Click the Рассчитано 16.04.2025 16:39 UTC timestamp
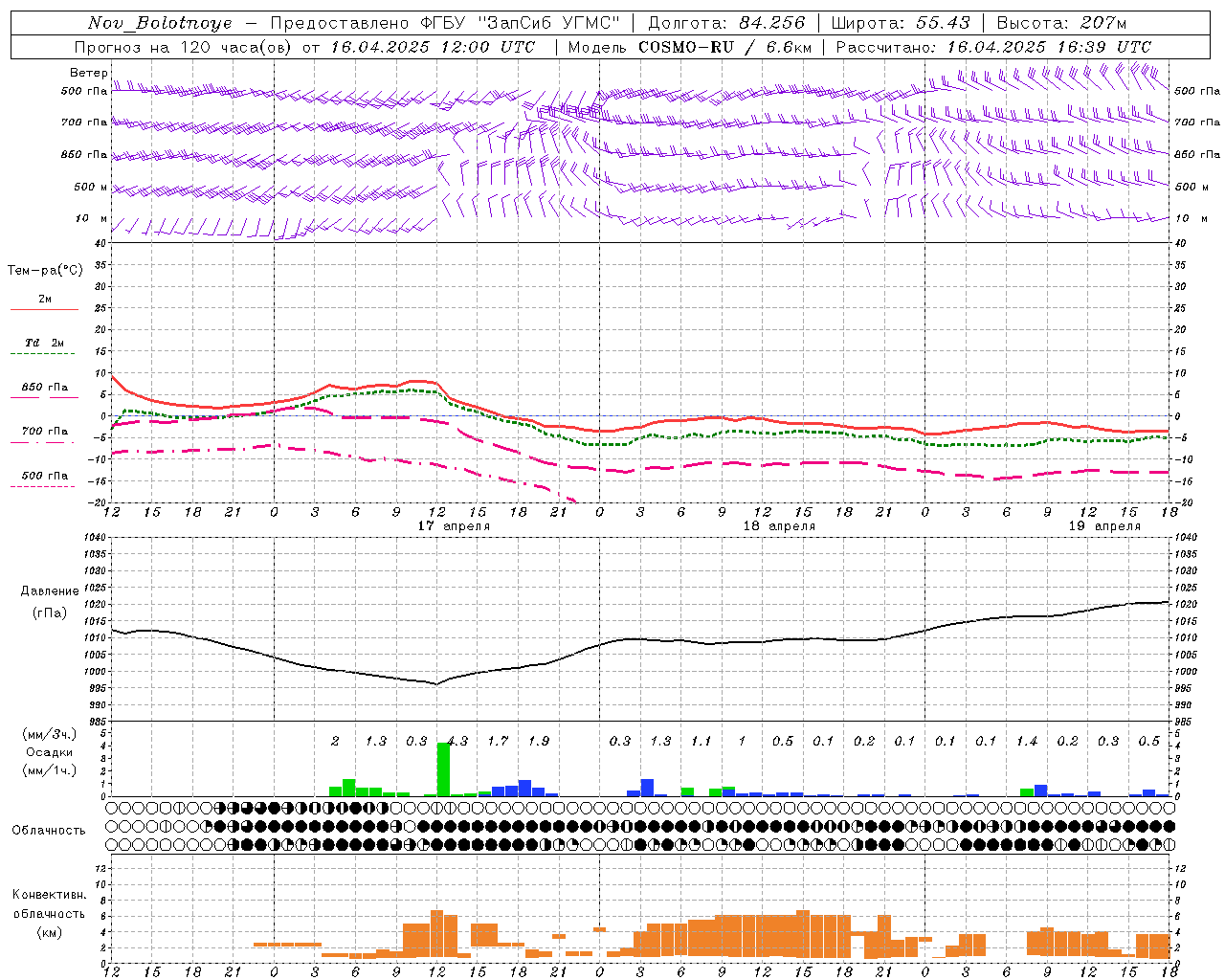The width and height of the screenshot is (1225, 980). pos(993,47)
